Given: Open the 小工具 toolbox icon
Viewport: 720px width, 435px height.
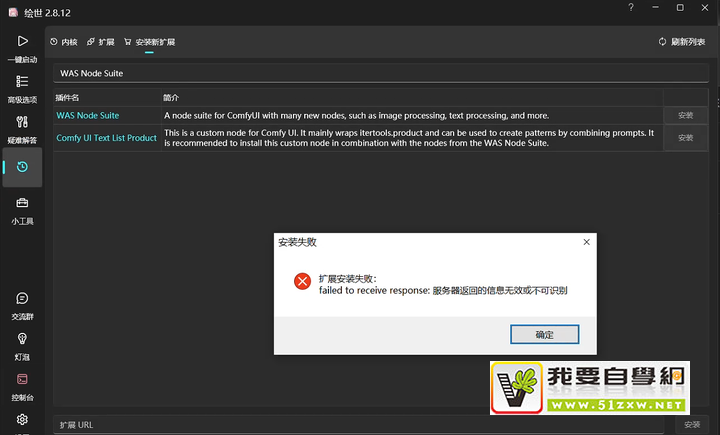Looking at the screenshot, I should tap(22, 204).
